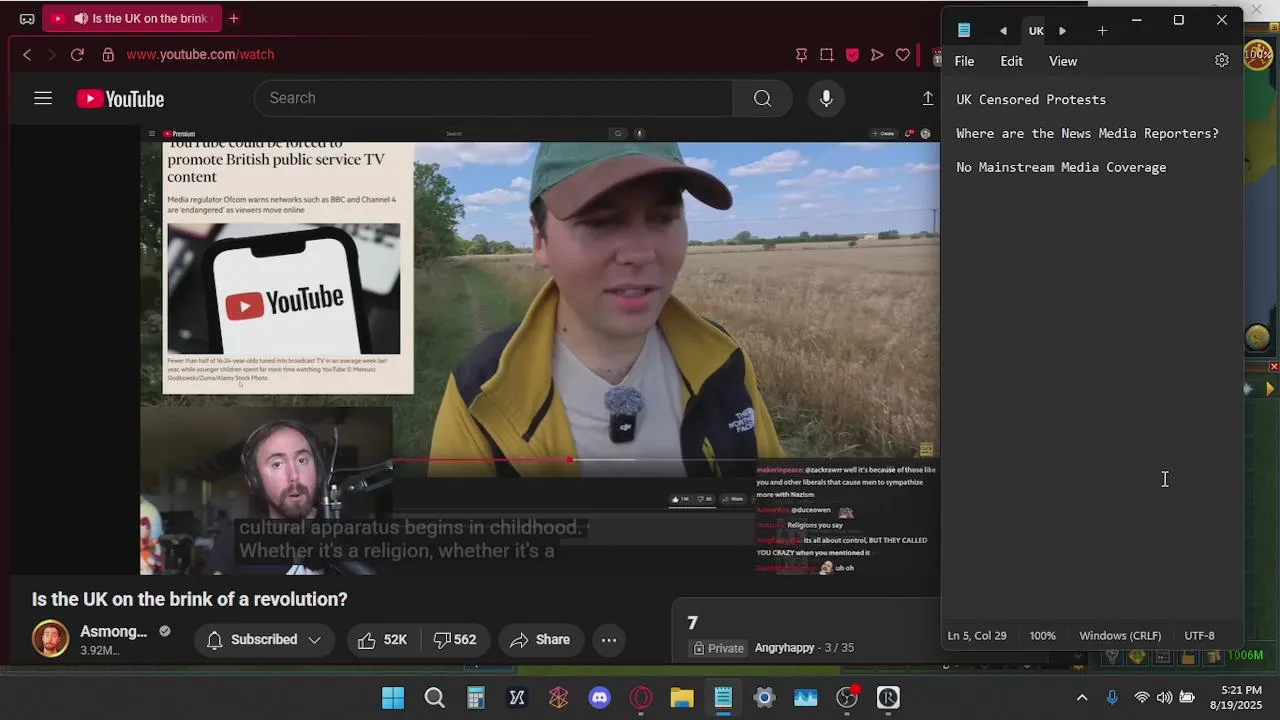This screenshot has height=720, width=1280.
Task: Click the main video player area
Action: (x=540, y=350)
